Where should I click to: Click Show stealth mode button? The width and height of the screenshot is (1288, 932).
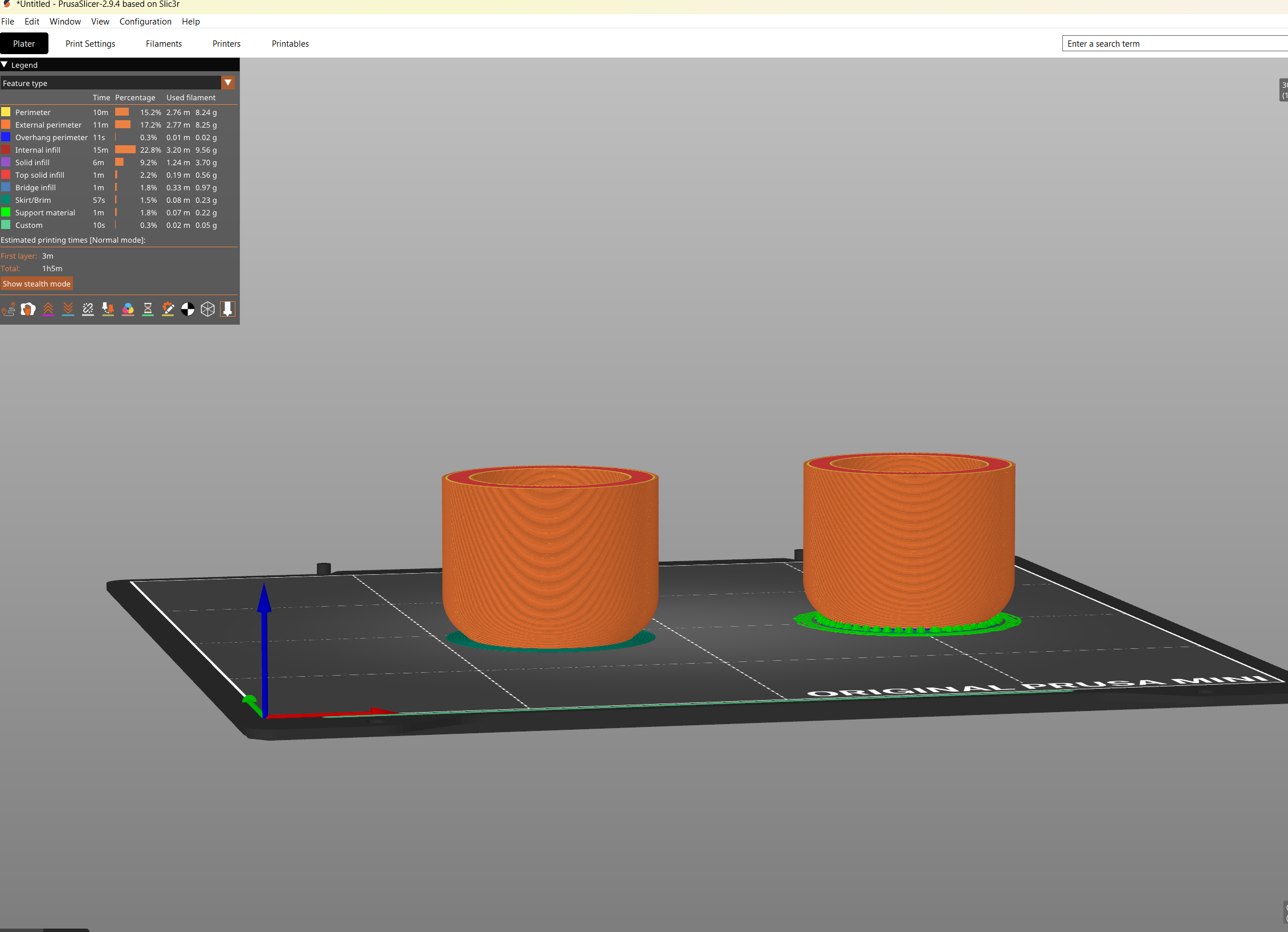point(36,284)
